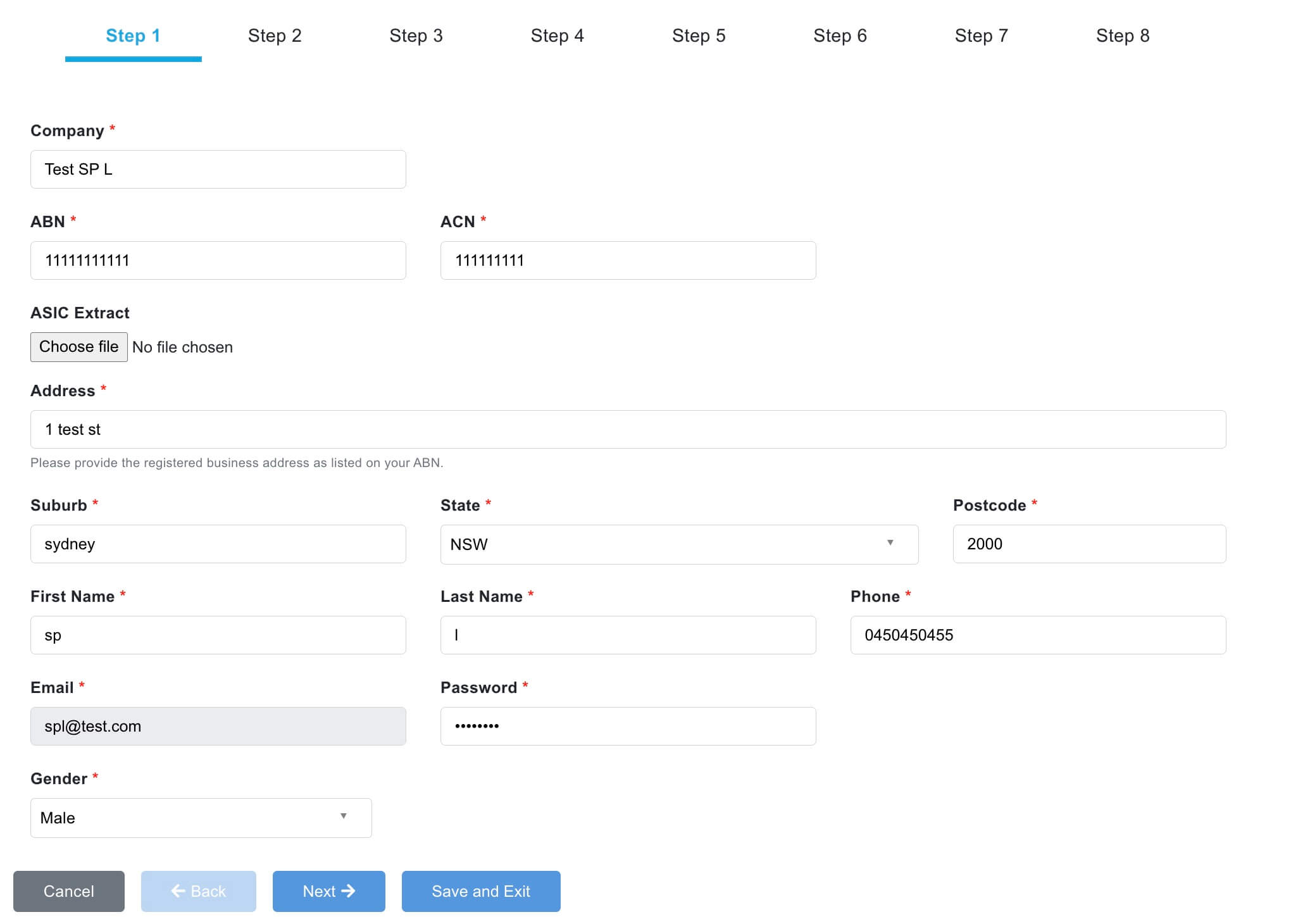Jump to the Step 5 tab
Viewport: 1310px width, 924px height.
pyautogui.click(x=699, y=36)
